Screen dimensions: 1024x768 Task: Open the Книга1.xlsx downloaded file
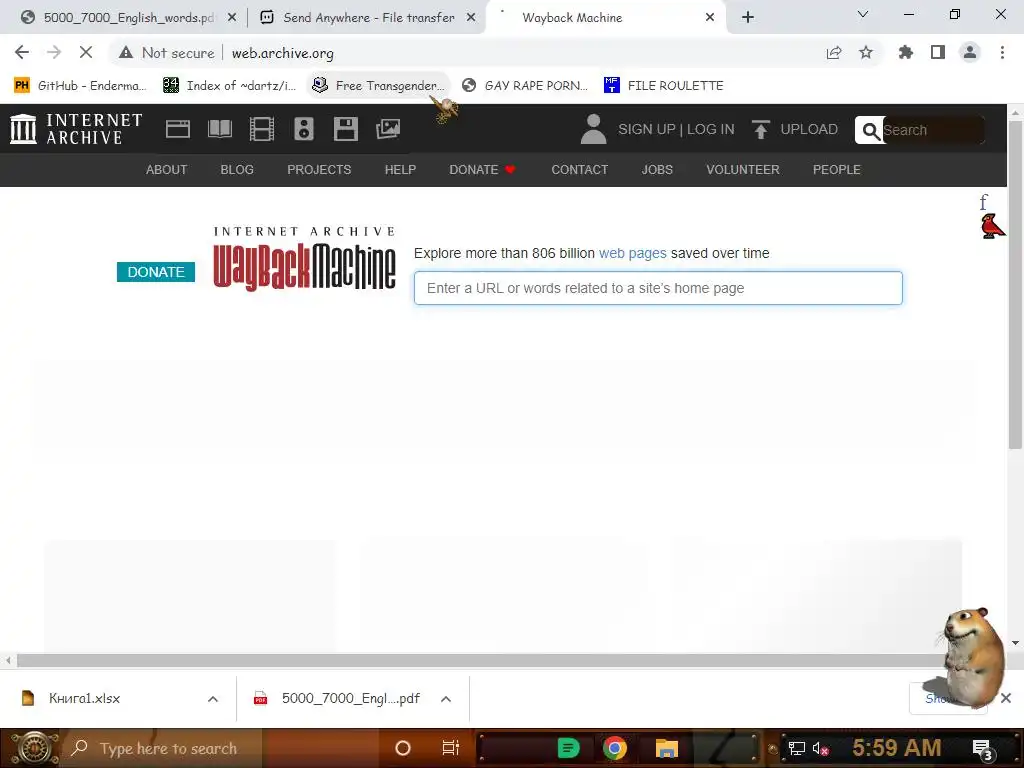84,699
